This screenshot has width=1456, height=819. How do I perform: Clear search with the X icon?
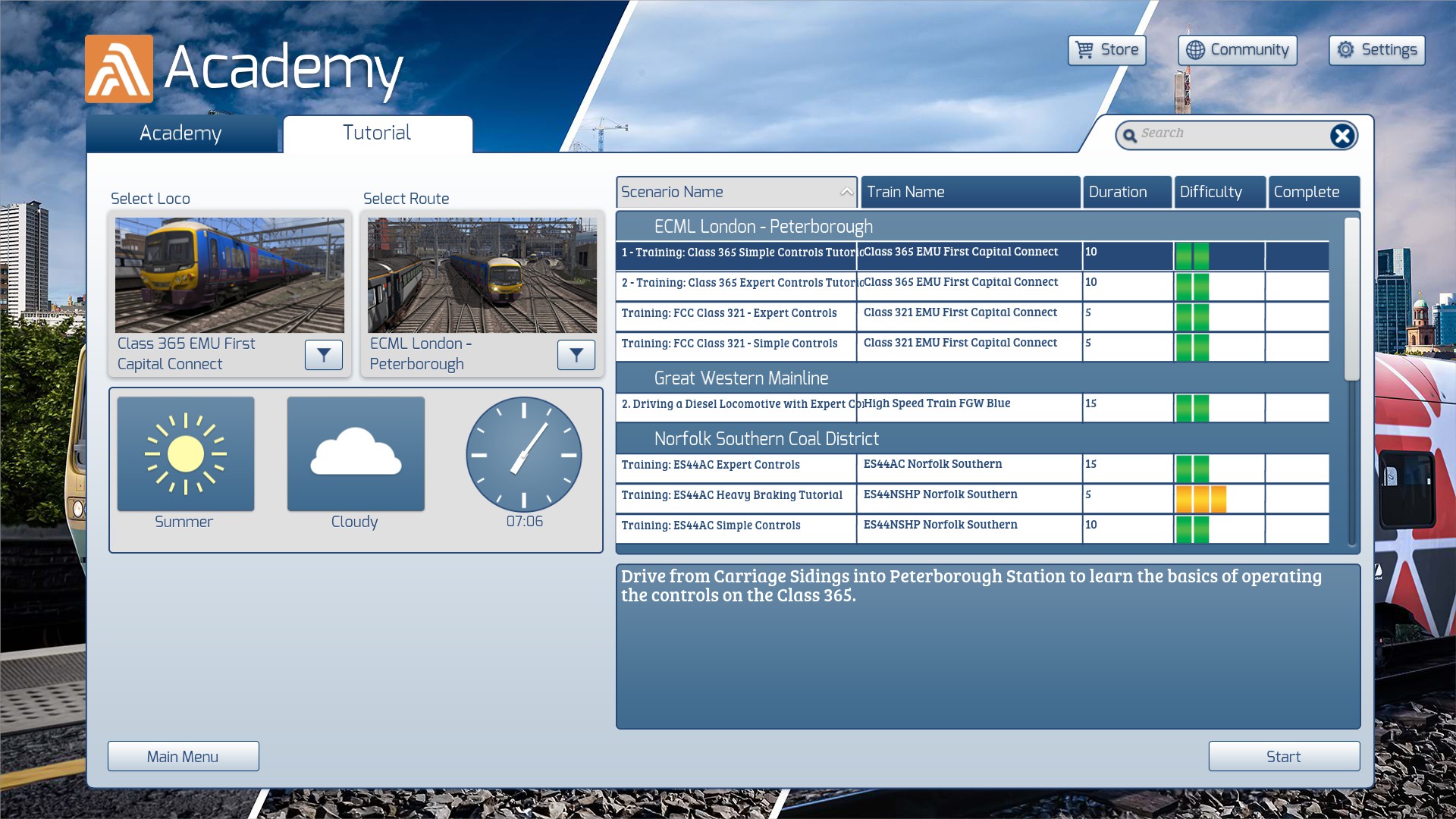1341,136
